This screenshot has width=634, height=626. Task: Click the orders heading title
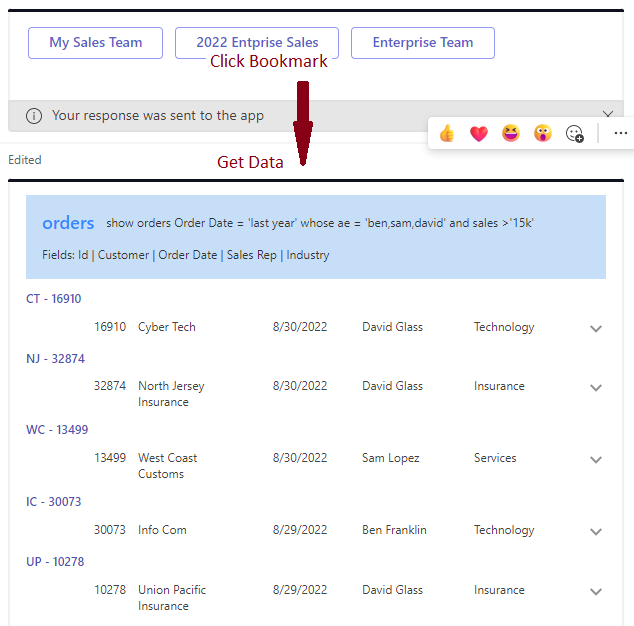click(x=68, y=223)
